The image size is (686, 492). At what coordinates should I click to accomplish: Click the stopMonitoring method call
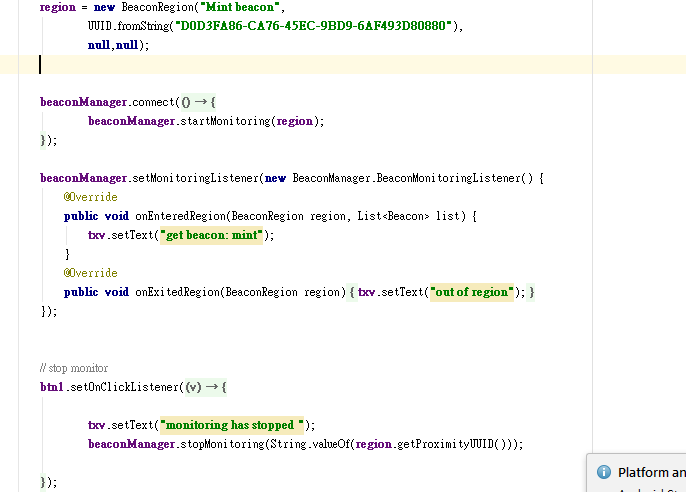pyautogui.click(x=222, y=444)
